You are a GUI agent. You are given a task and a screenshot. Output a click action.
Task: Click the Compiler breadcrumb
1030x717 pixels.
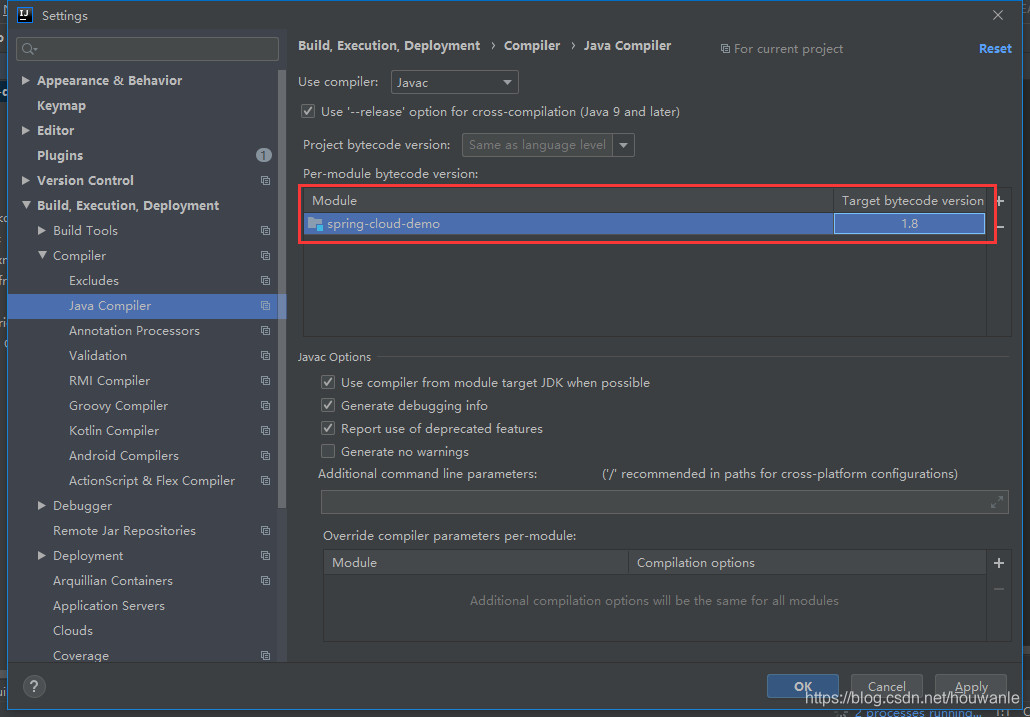tap(532, 45)
